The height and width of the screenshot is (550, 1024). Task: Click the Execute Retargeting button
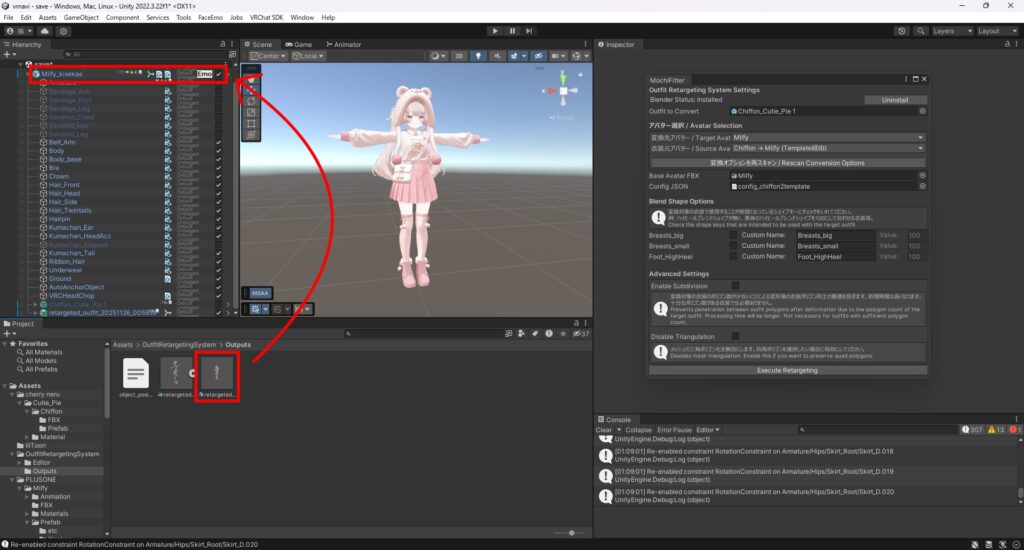click(789, 370)
